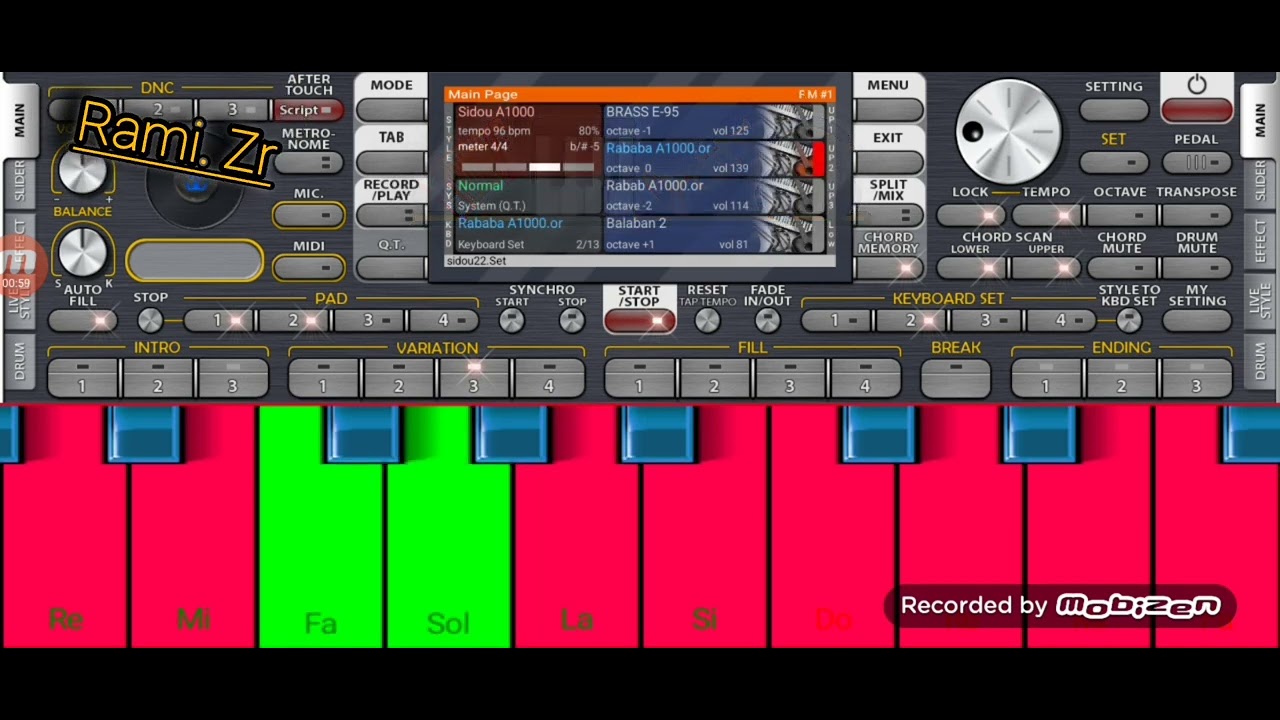Toggle the CHORD MEMORY button

888,267
